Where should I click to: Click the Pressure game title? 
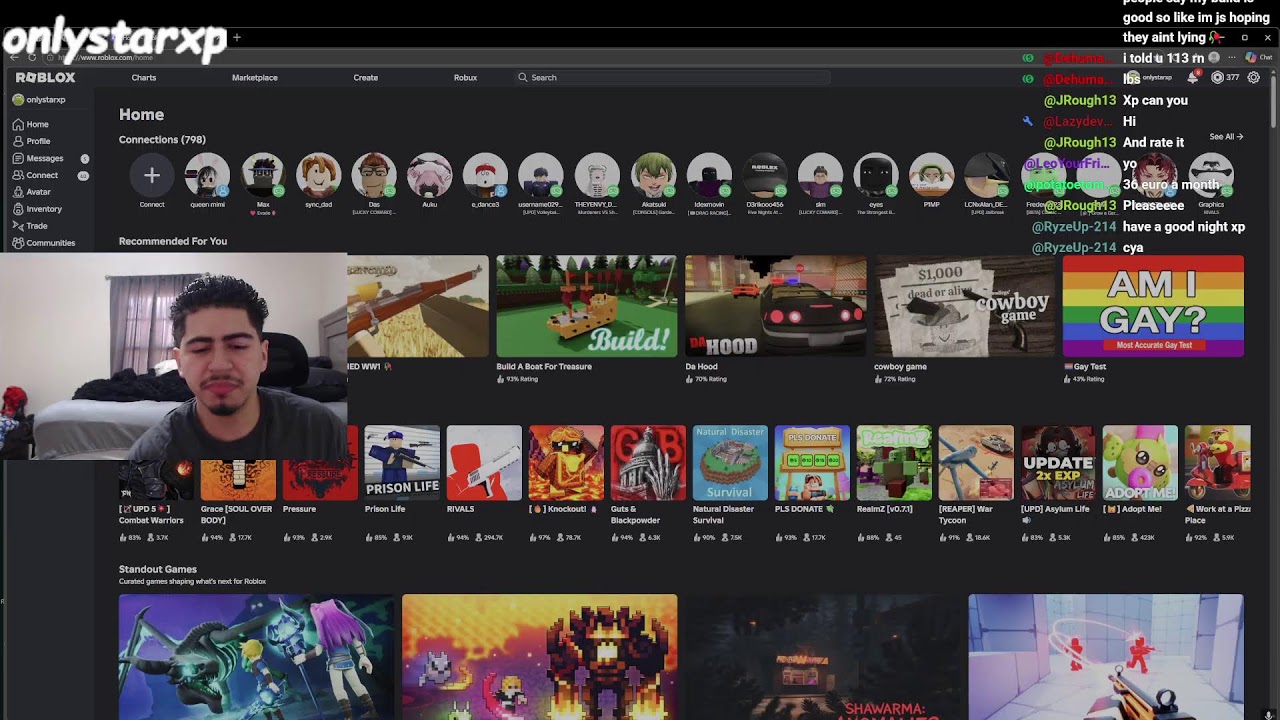pyautogui.click(x=299, y=509)
